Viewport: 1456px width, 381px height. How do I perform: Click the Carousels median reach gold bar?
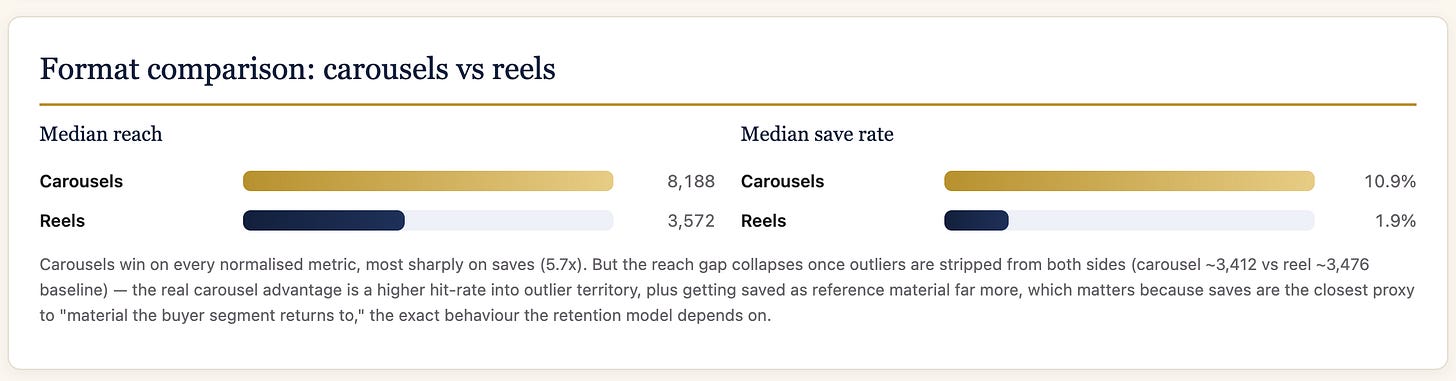(x=428, y=181)
